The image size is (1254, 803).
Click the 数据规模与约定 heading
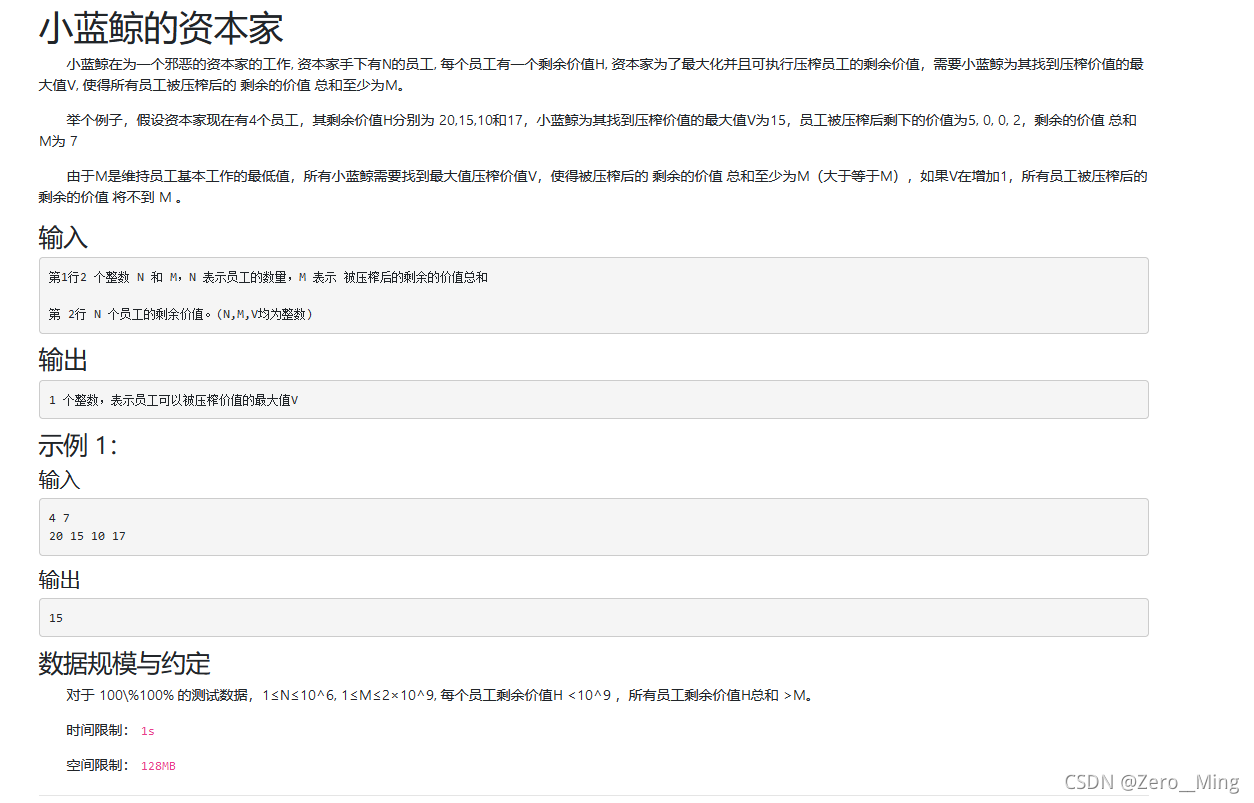(x=125, y=663)
